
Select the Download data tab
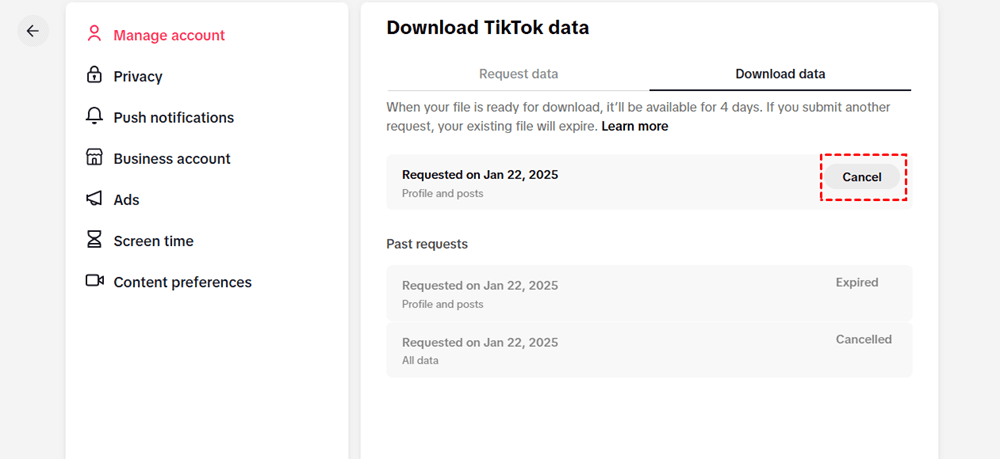pyautogui.click(x=780, y=74)
